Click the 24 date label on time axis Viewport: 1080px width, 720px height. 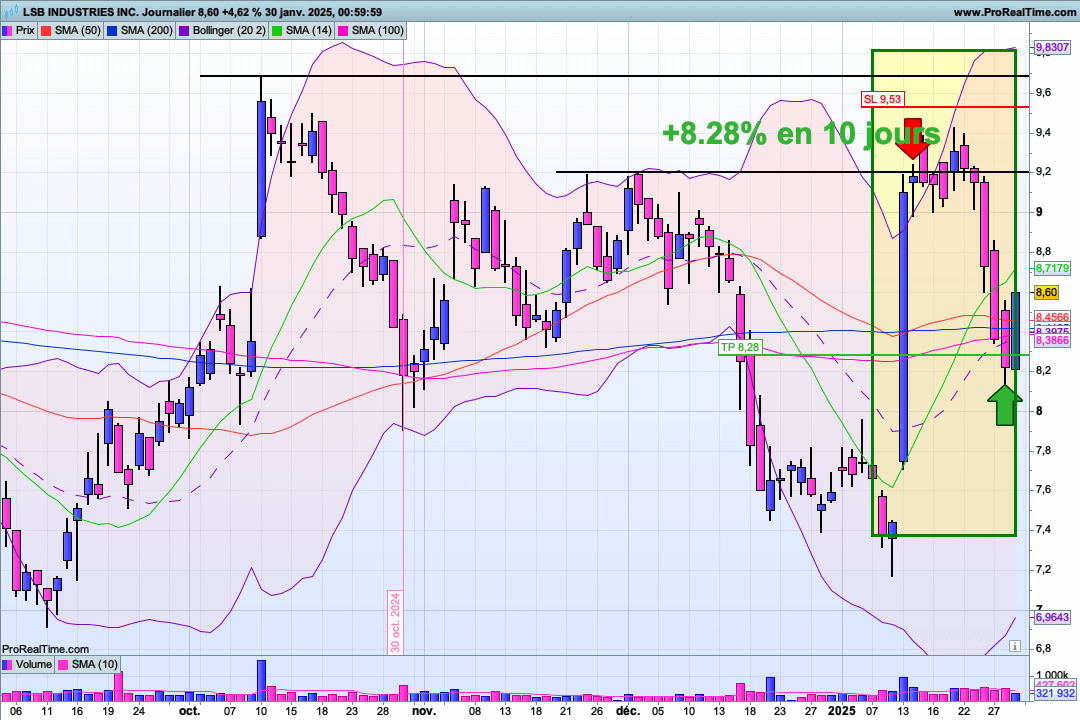(x=138, y=711)
